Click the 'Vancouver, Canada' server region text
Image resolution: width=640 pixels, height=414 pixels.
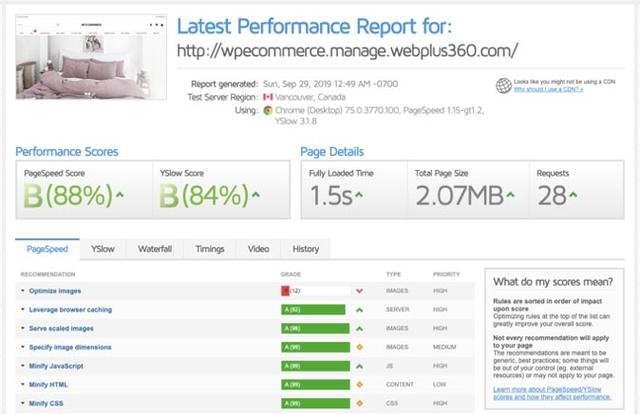(310, 97)
